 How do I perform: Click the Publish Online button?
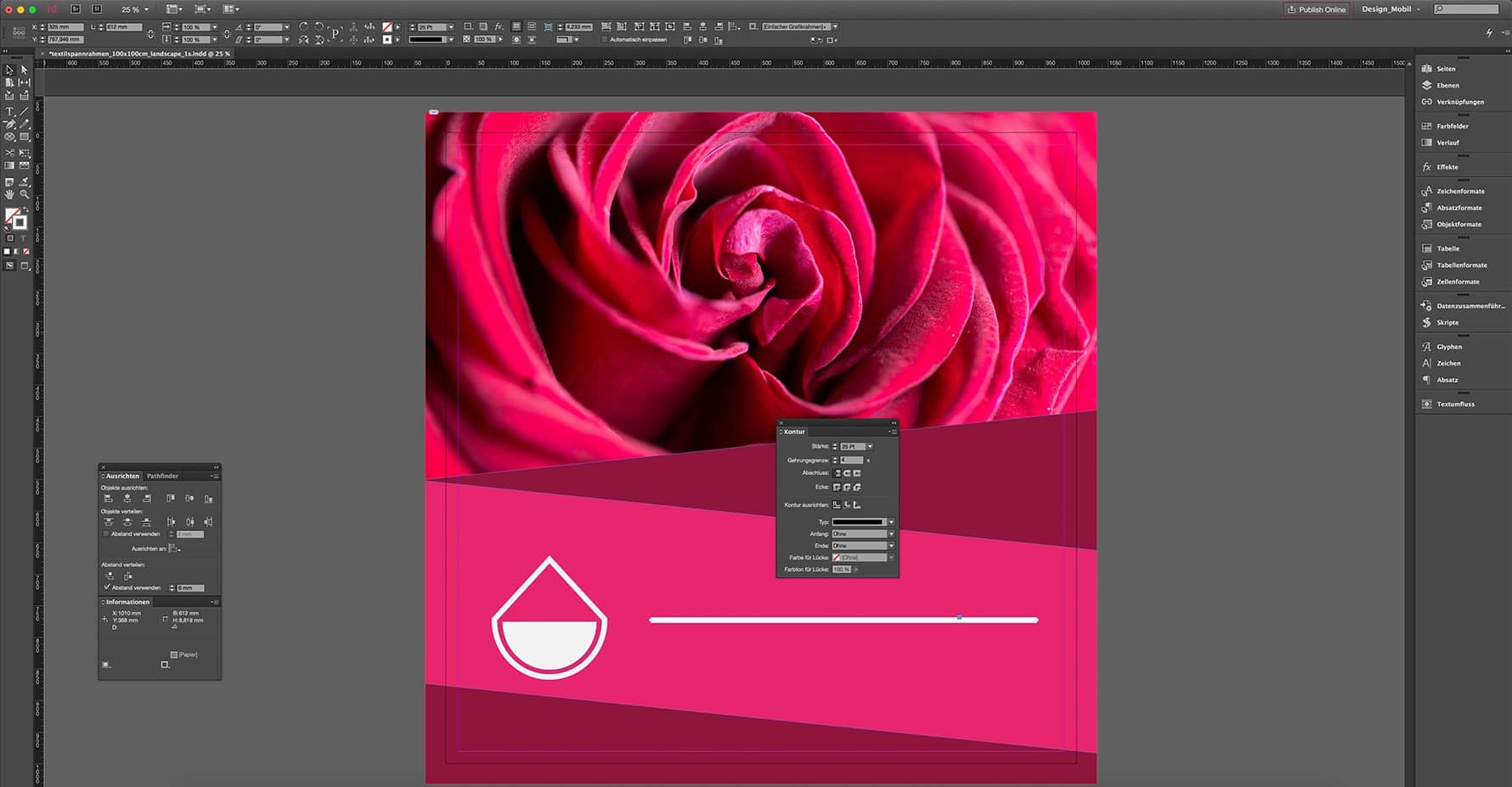(1316, 9)
